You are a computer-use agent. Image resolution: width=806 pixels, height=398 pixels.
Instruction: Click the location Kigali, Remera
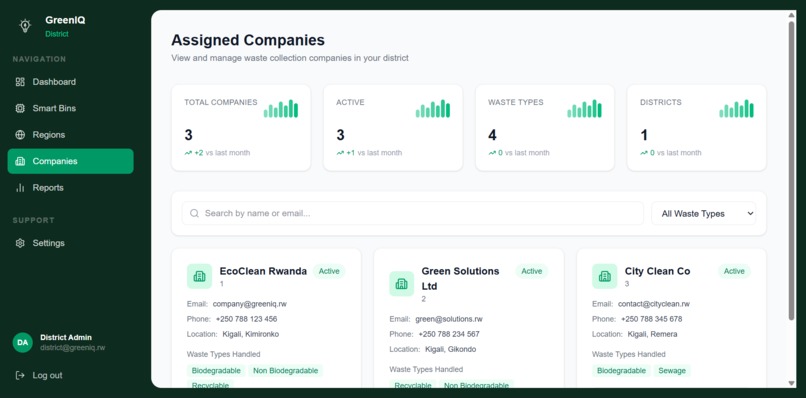tap(652, 334)
